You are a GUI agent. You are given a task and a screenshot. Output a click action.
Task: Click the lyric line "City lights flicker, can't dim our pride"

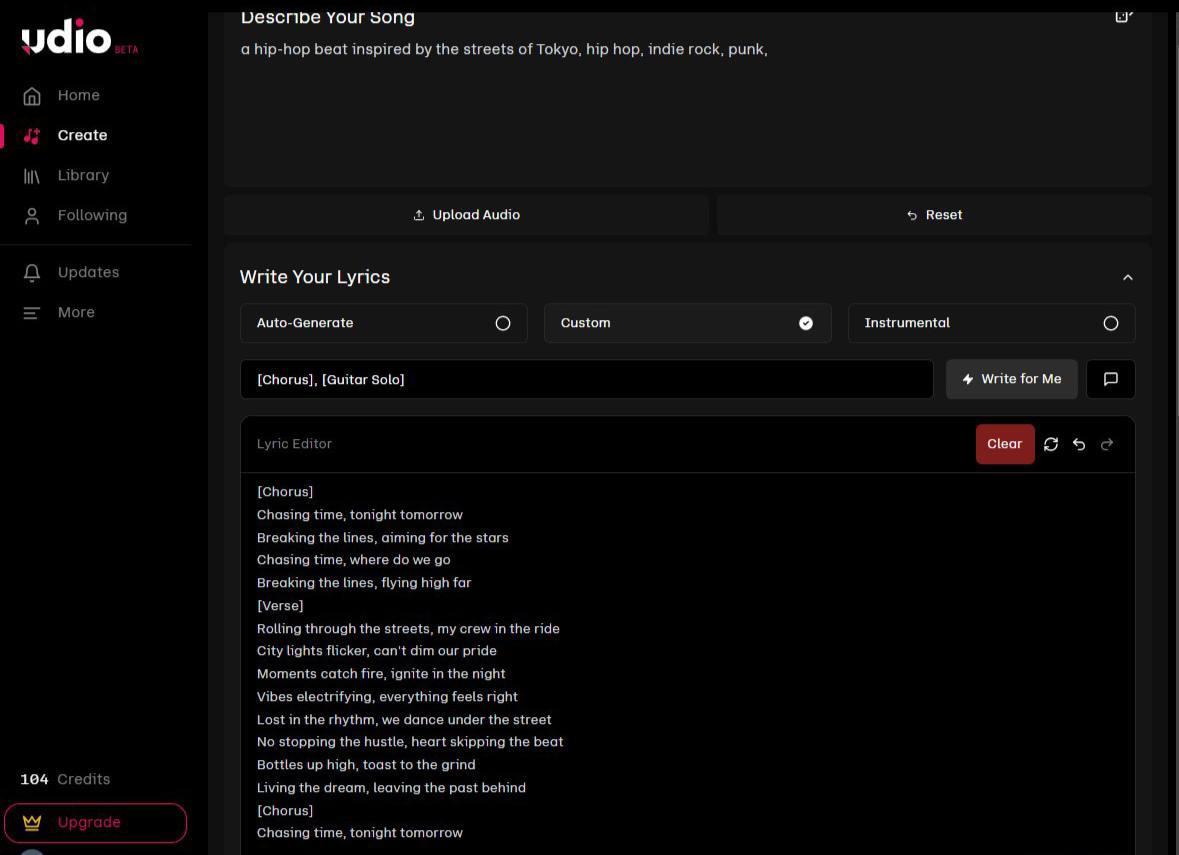tap(377, 651)
